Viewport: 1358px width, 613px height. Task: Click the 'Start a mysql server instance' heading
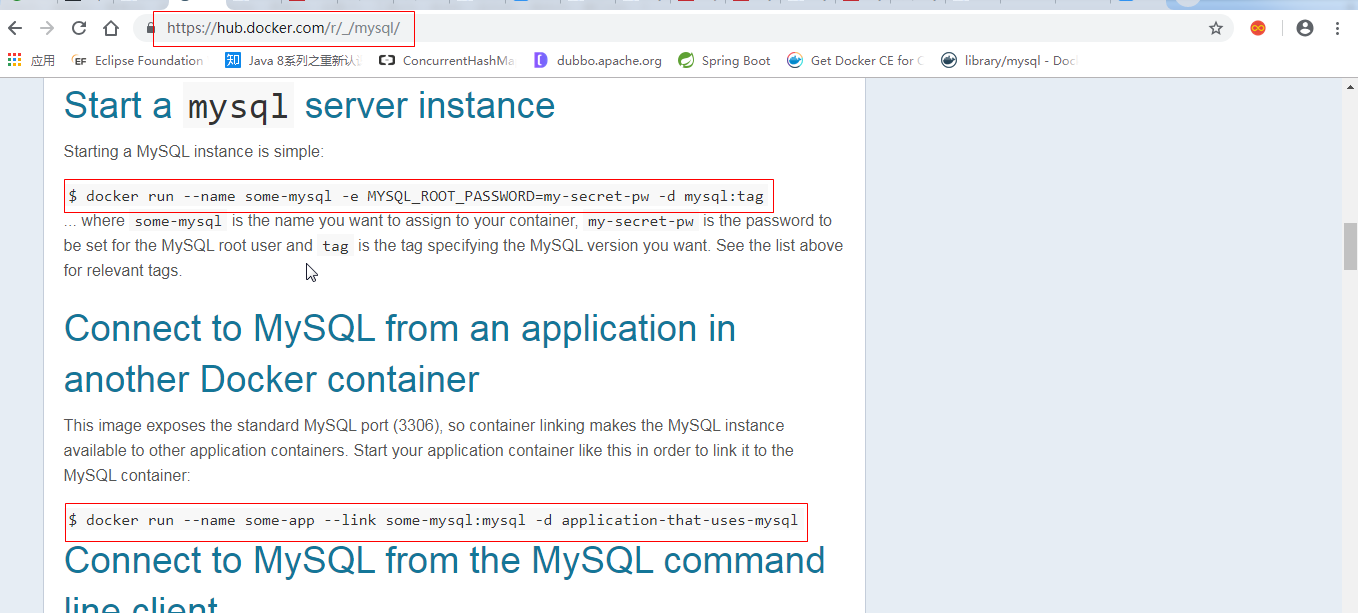(309, 105)
